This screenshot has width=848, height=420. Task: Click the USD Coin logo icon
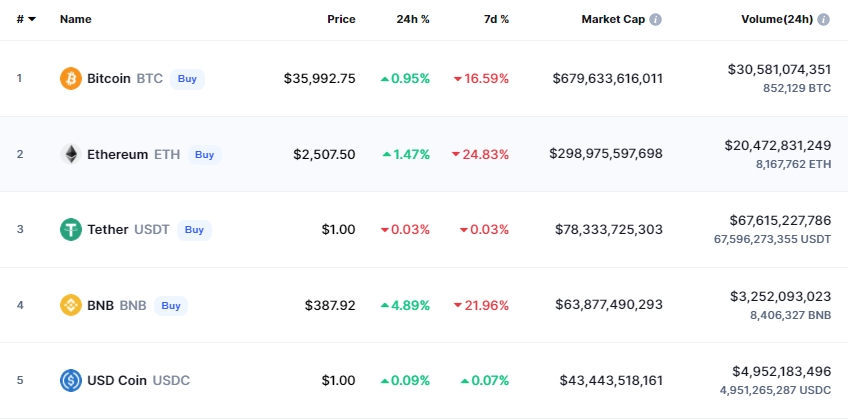[x=71, y=381]
